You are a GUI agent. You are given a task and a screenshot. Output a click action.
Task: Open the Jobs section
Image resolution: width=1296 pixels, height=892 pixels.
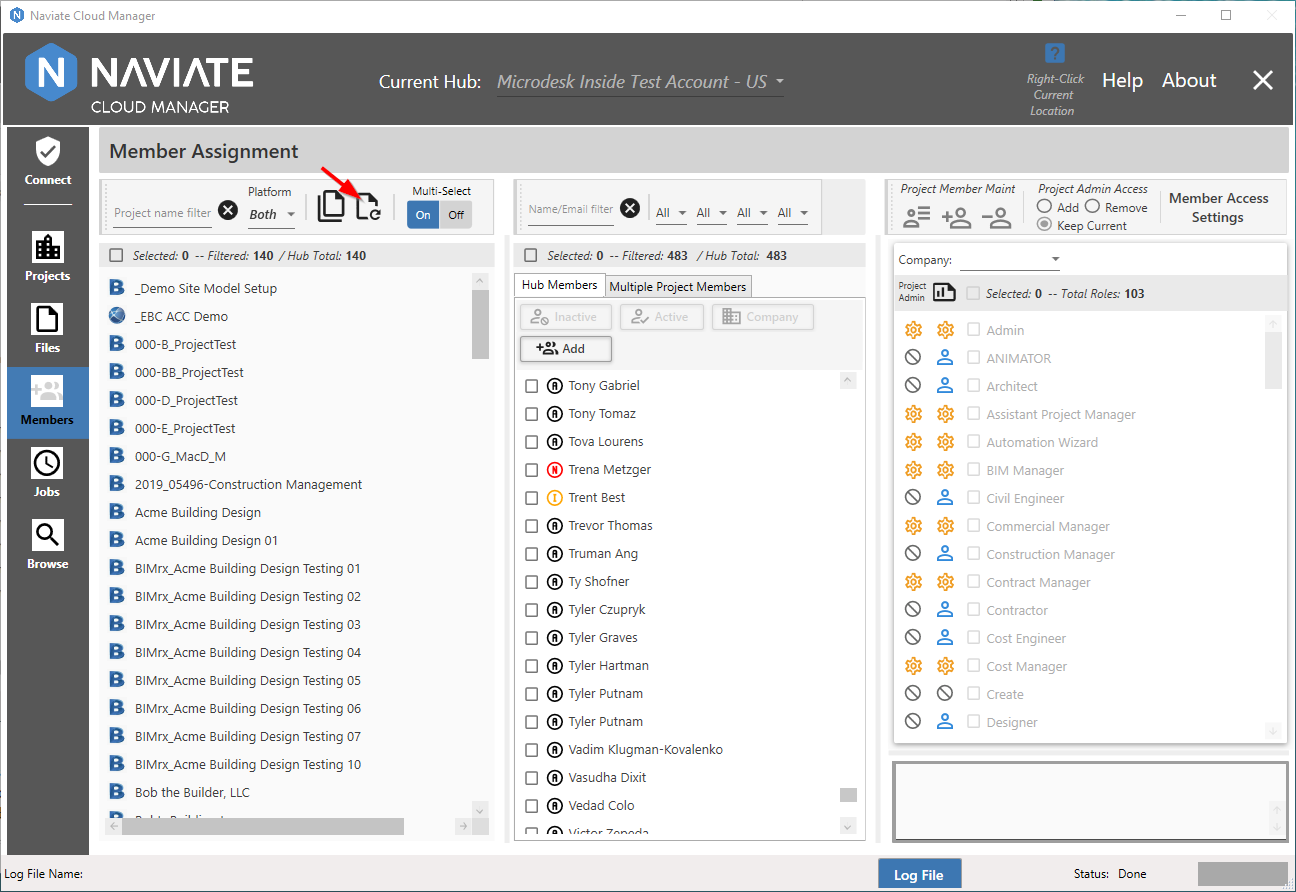point(48,473)
